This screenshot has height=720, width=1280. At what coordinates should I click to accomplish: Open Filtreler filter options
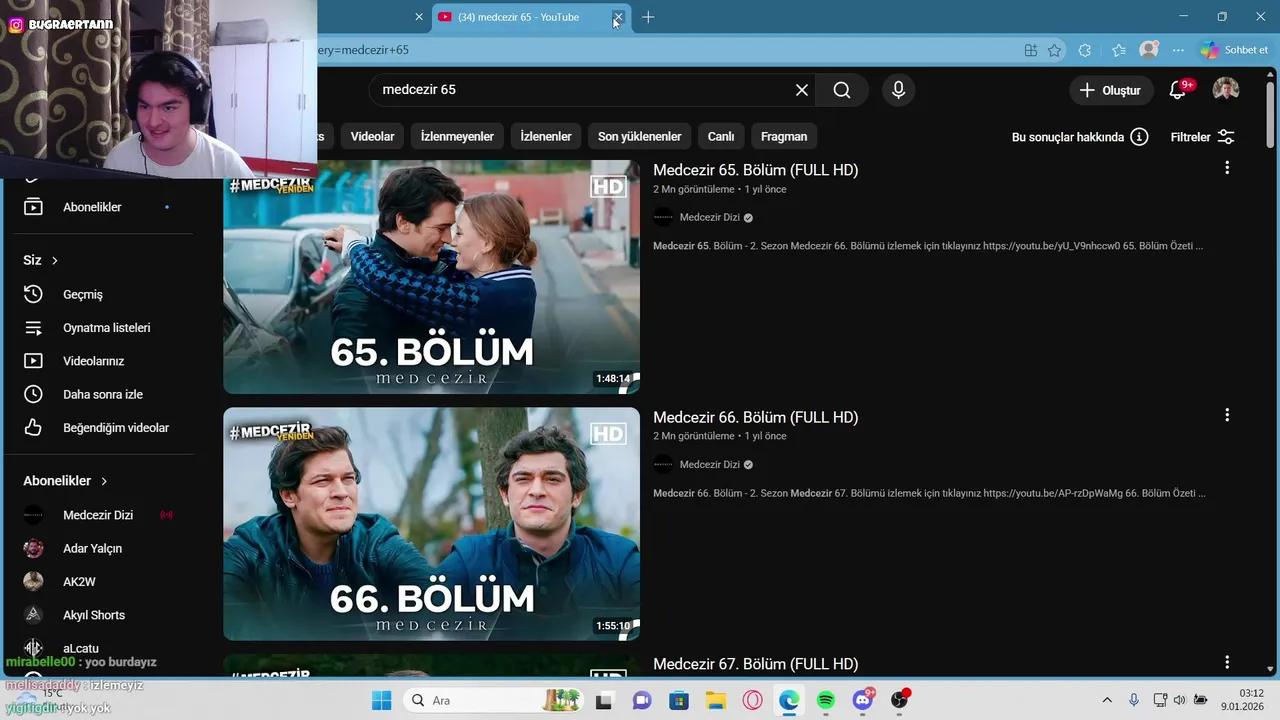[x=1202, y=137]
